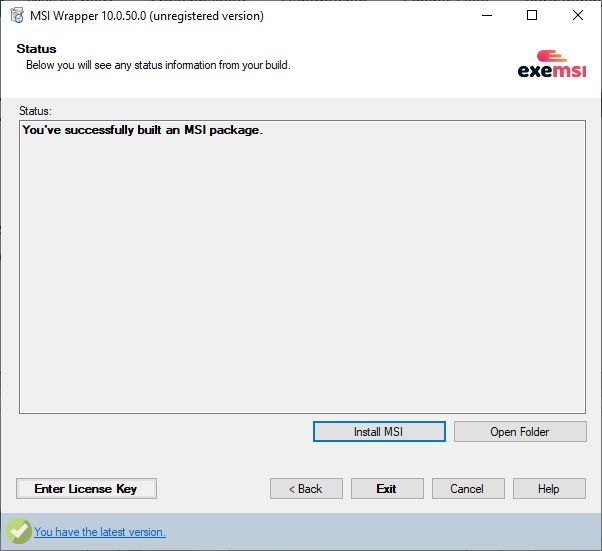Click inside the Status message box
Screen dimensions: 602x551
coord(302,267)
